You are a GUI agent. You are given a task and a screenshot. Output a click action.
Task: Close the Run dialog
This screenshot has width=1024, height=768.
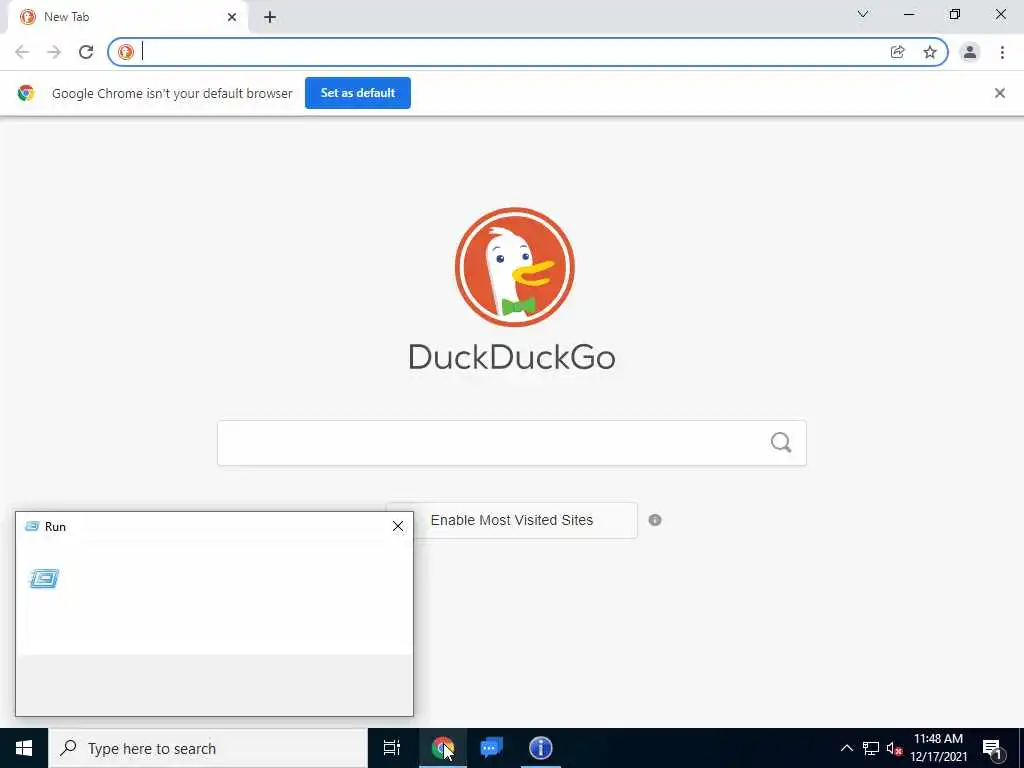coord(398,526)
